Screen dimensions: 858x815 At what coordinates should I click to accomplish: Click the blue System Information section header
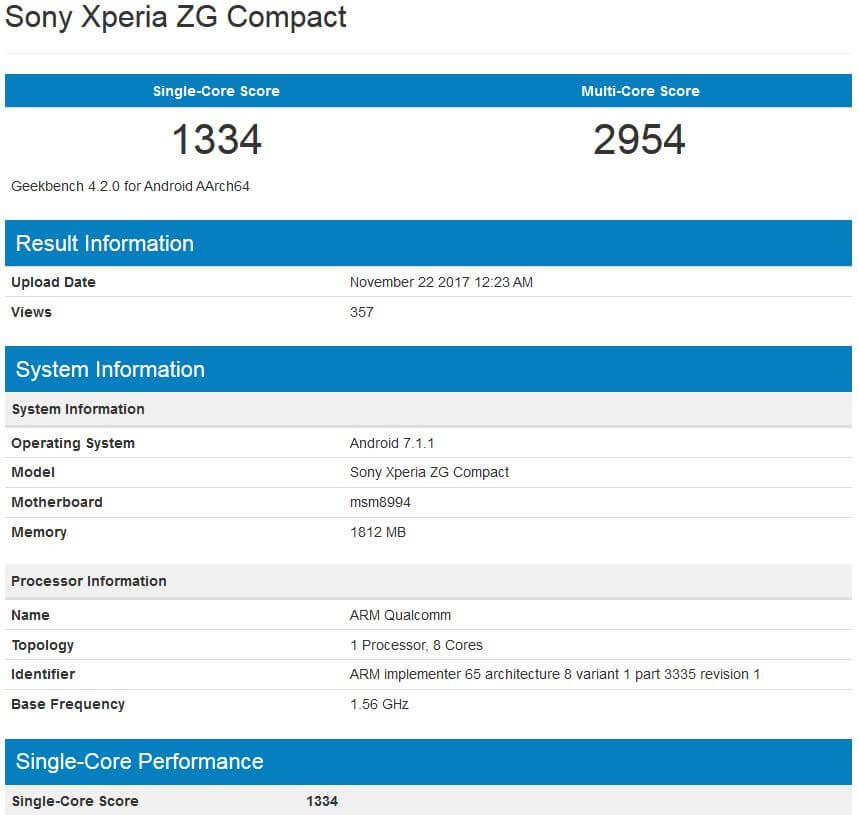click(x=428, y=369)
